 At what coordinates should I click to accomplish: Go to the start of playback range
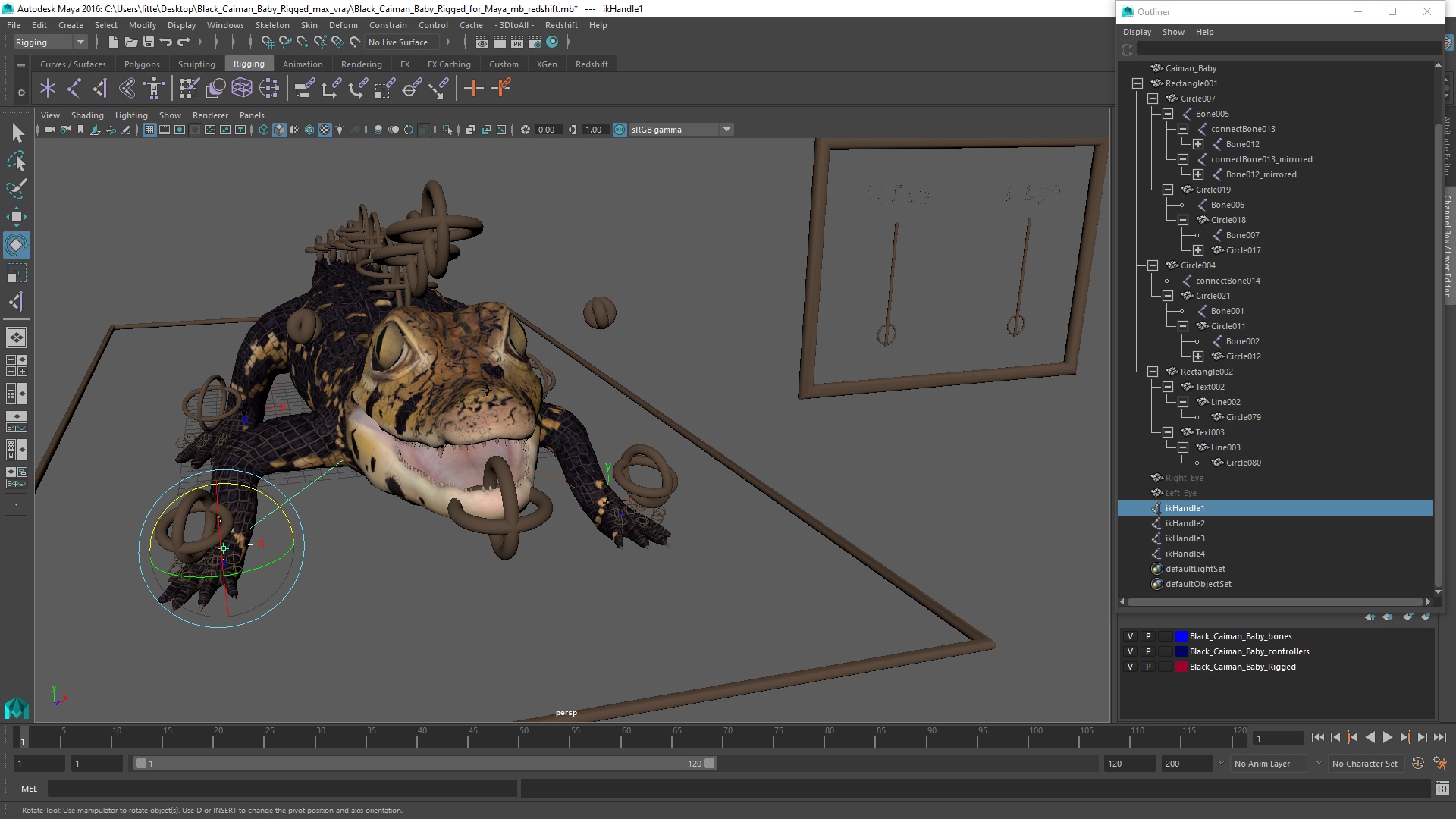click(x=1317, y=738)
